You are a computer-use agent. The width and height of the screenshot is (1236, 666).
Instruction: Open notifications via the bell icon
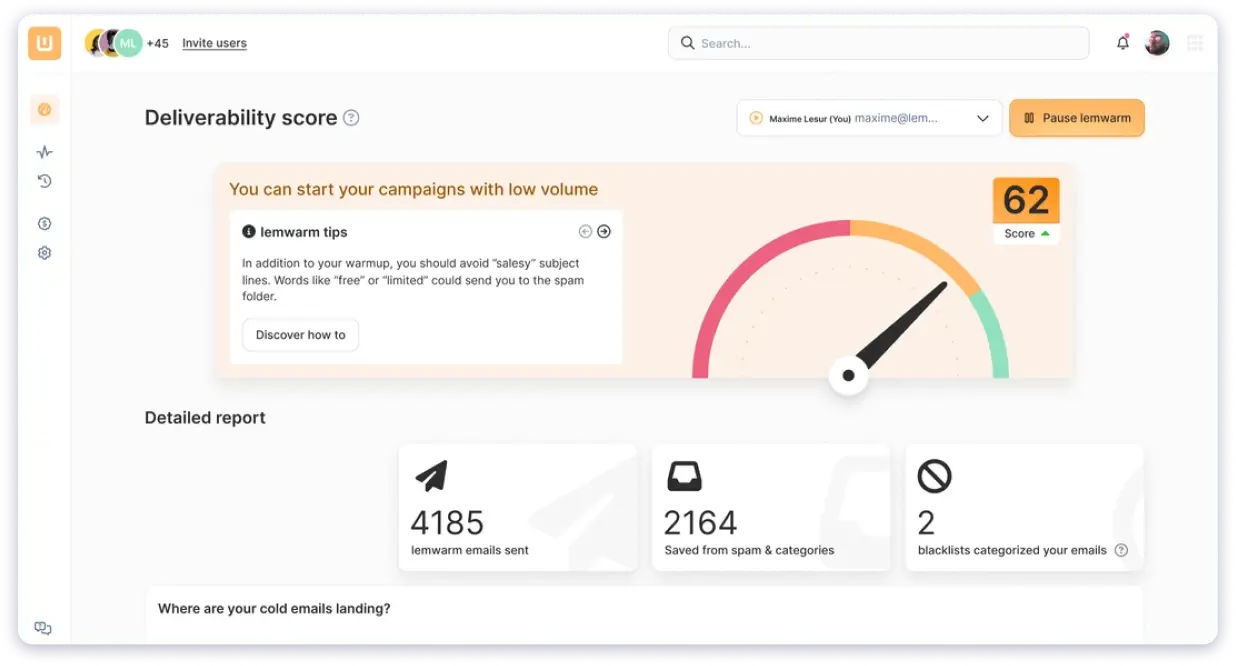point(1122,42)
